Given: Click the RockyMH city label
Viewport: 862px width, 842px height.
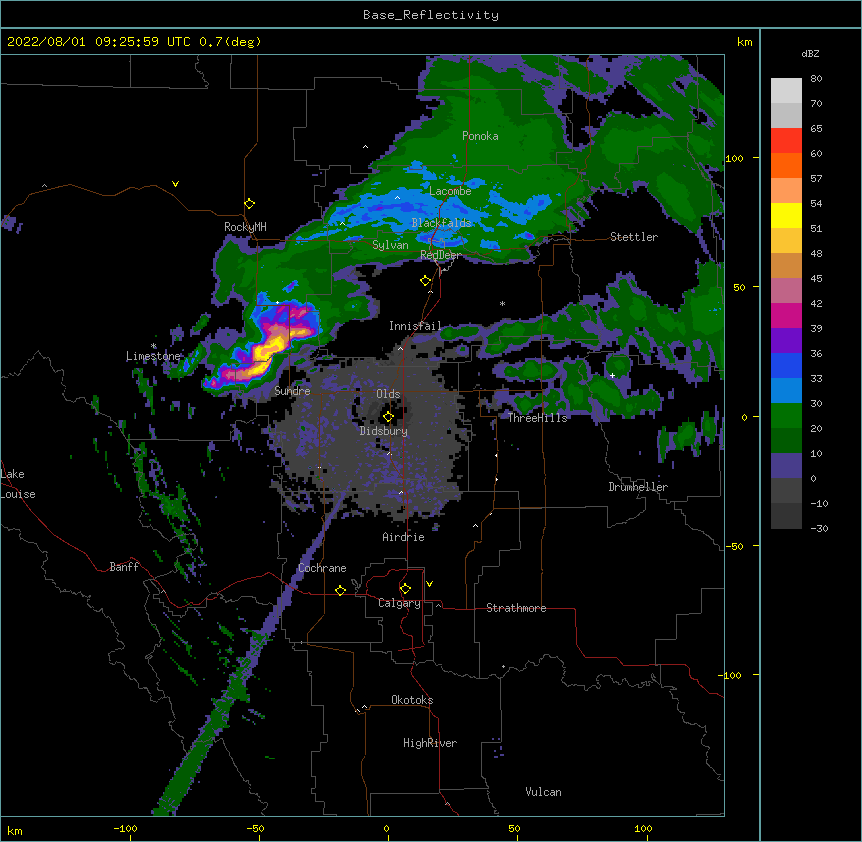Looking at the screenshot, I should coord(245,226).
